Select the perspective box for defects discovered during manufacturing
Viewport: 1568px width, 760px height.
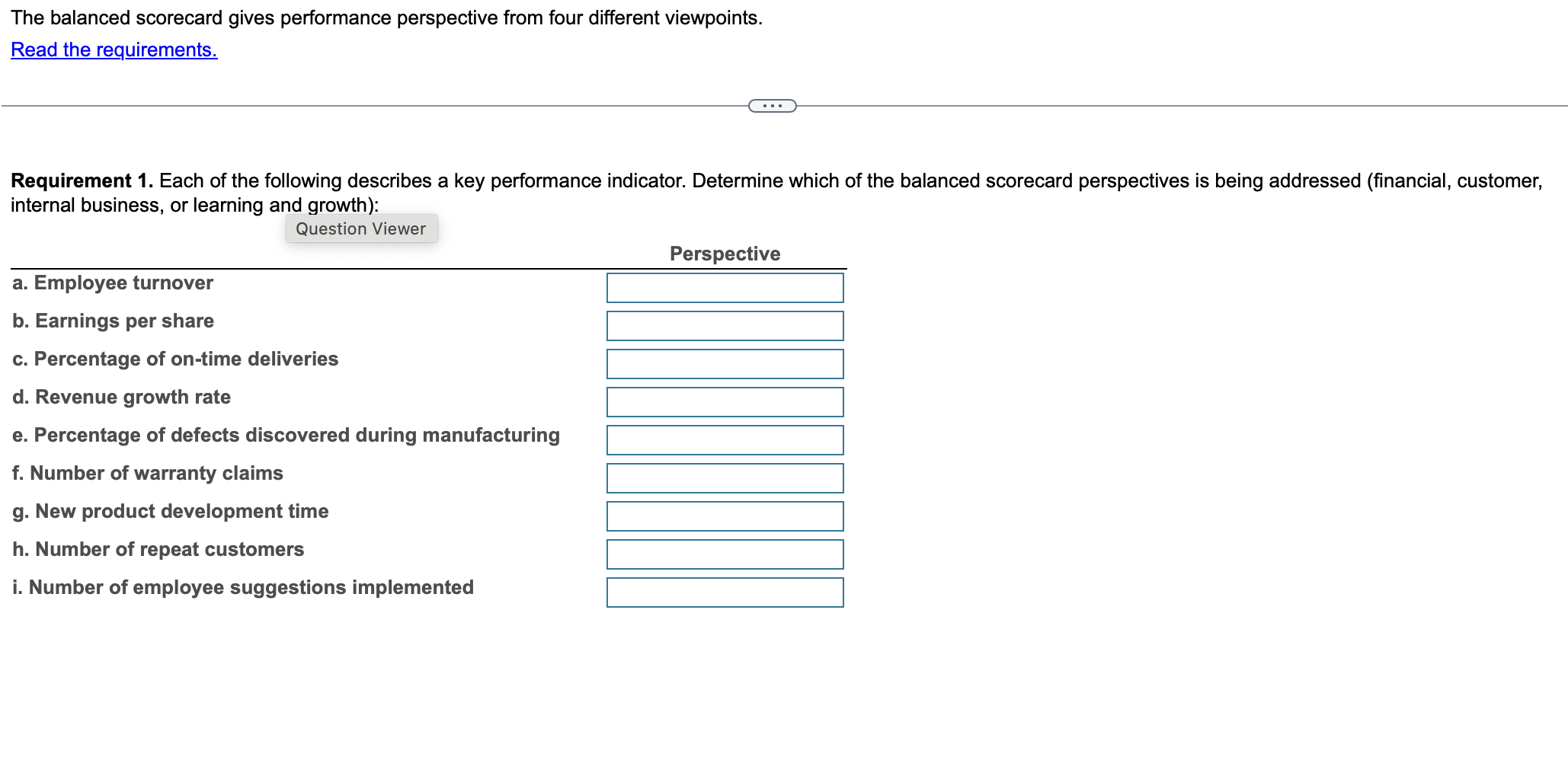click(x=724, y=439)
